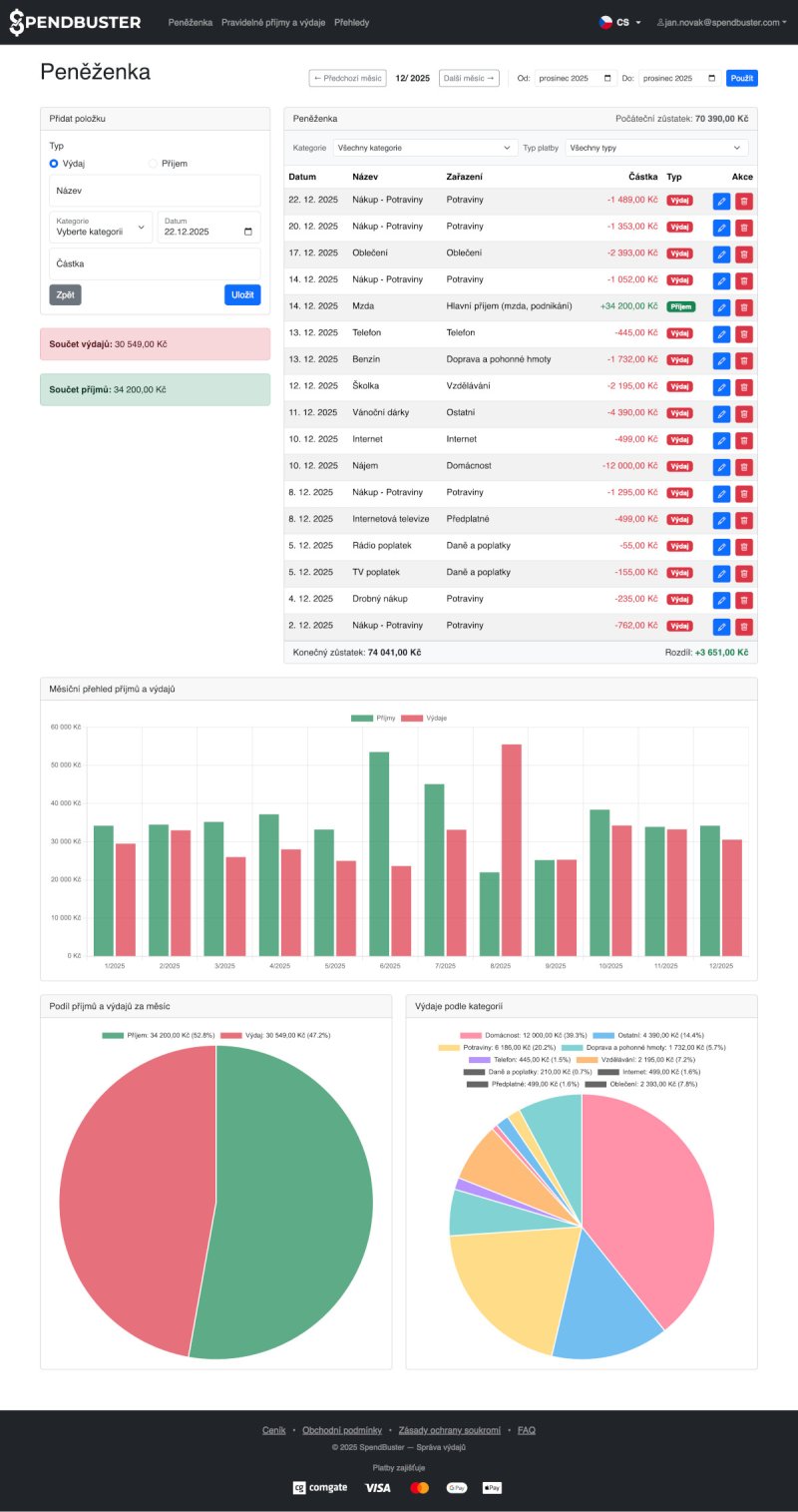Toggle the Výdaje series in the chart legend
798x1512 pixels.
pos(431,717)
